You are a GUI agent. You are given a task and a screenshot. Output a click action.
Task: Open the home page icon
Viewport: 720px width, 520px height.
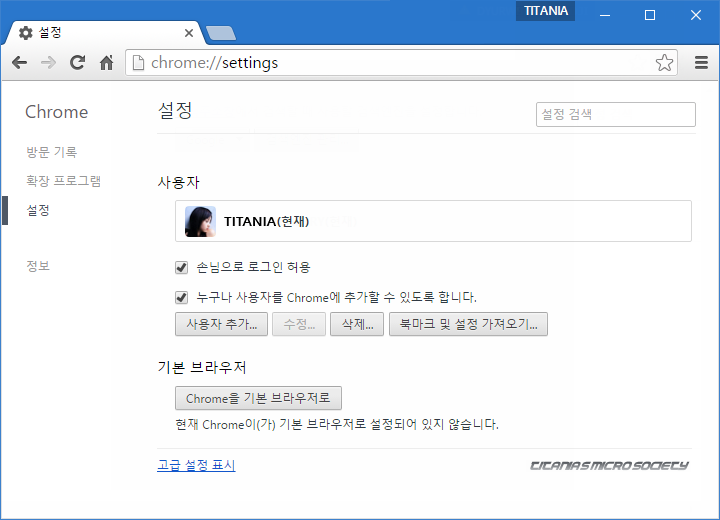click(x=107, y=62)
